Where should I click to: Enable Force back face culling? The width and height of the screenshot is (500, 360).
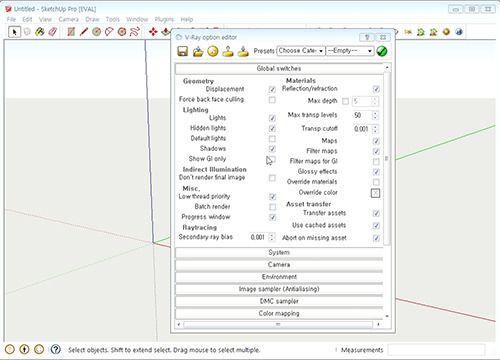pos(272,100)
